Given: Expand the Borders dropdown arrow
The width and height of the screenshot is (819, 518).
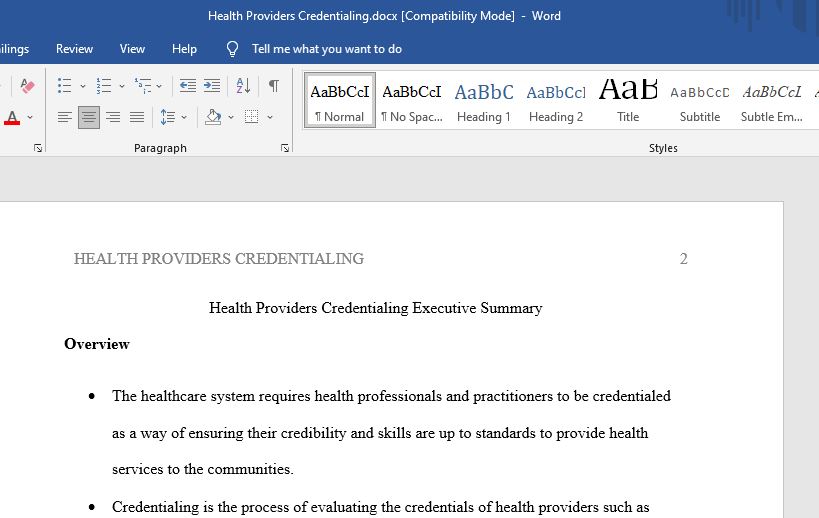Looking at the screenshot, I should (270, 117).
